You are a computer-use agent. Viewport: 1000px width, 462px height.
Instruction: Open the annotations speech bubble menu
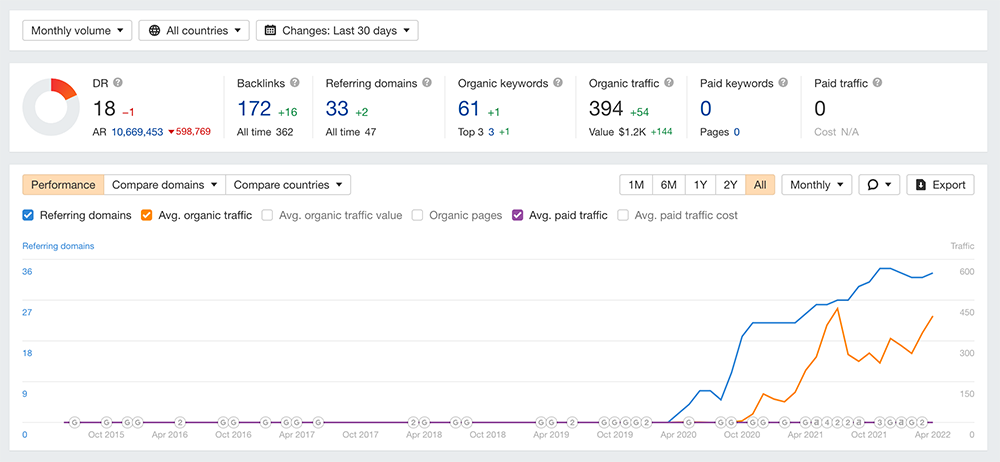tap(879, 185)
